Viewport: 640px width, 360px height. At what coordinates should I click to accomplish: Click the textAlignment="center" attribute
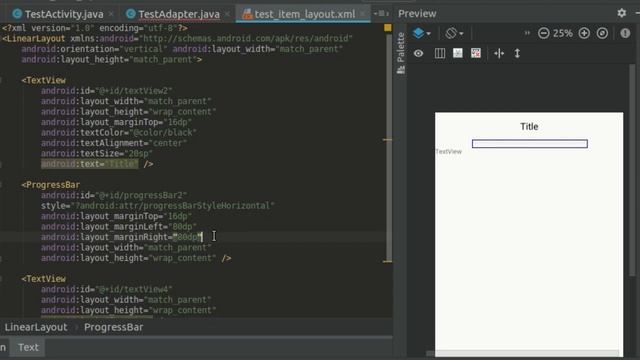point(114,143)
